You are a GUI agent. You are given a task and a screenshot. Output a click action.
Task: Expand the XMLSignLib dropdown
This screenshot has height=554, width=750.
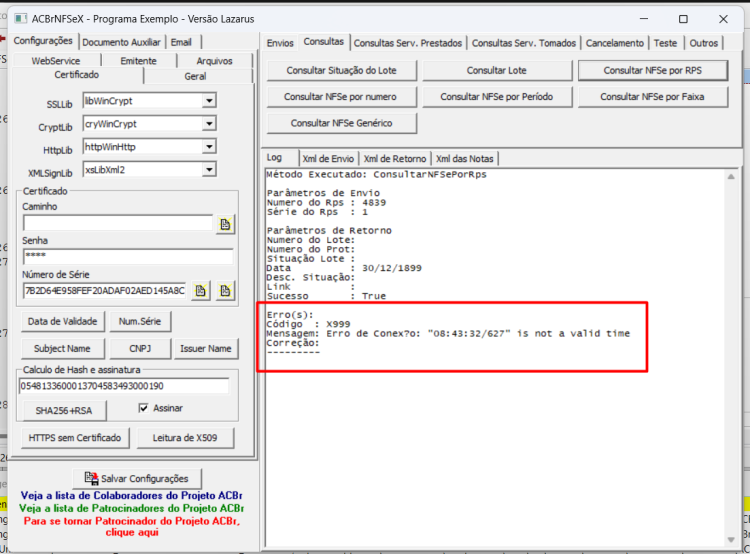pos(209,169)
